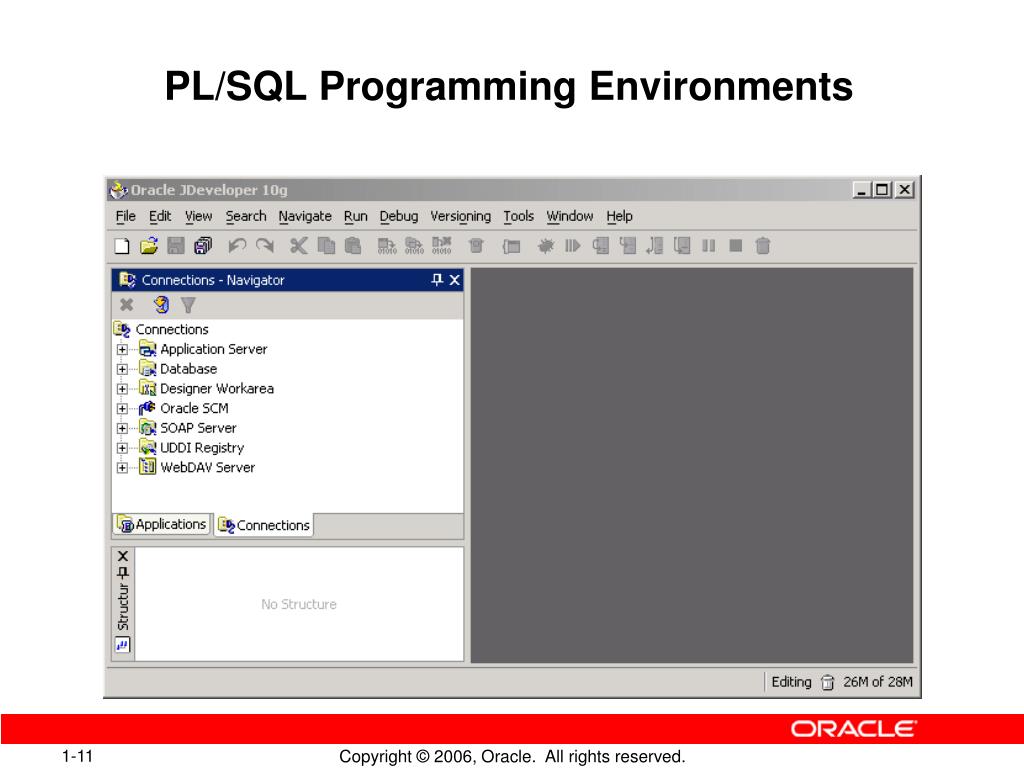Click the Copy toolbar icon
Viewport: 1024px width, 768px height.
click(x=326, y=246)
